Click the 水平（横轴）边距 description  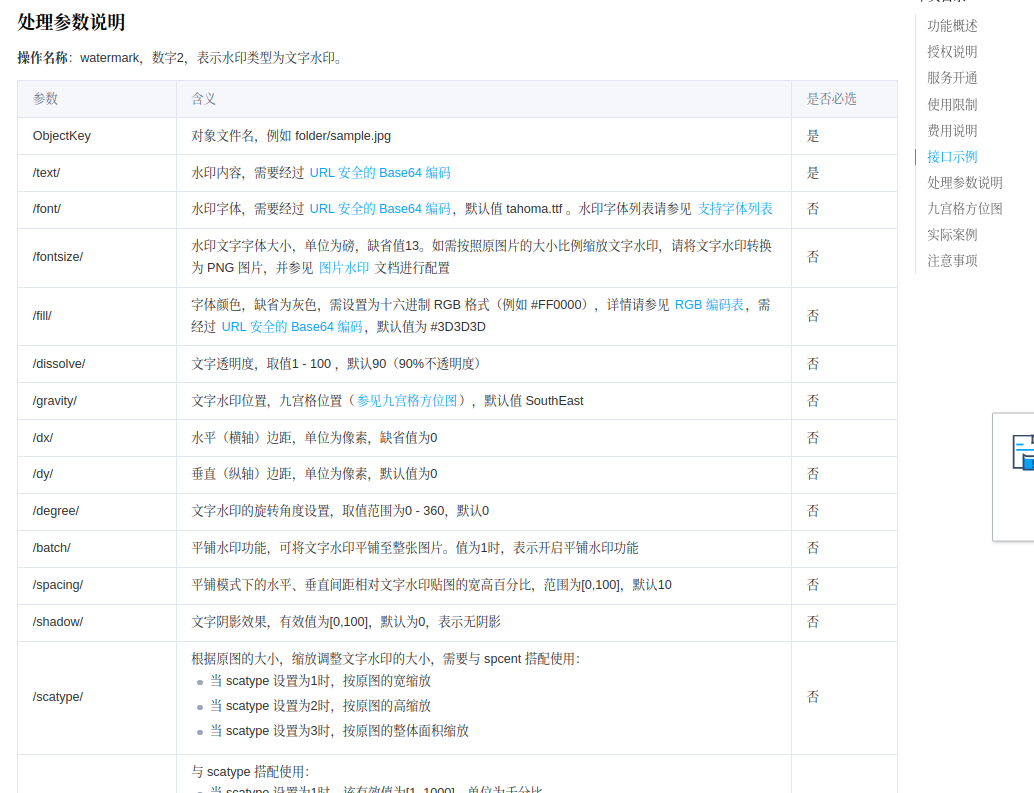(314, 438)
